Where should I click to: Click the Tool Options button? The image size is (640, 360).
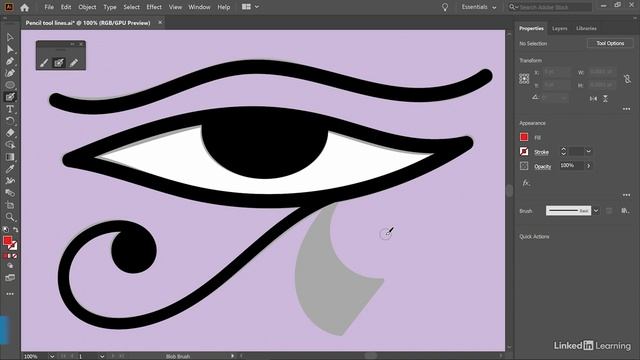(x=610, y=43)
